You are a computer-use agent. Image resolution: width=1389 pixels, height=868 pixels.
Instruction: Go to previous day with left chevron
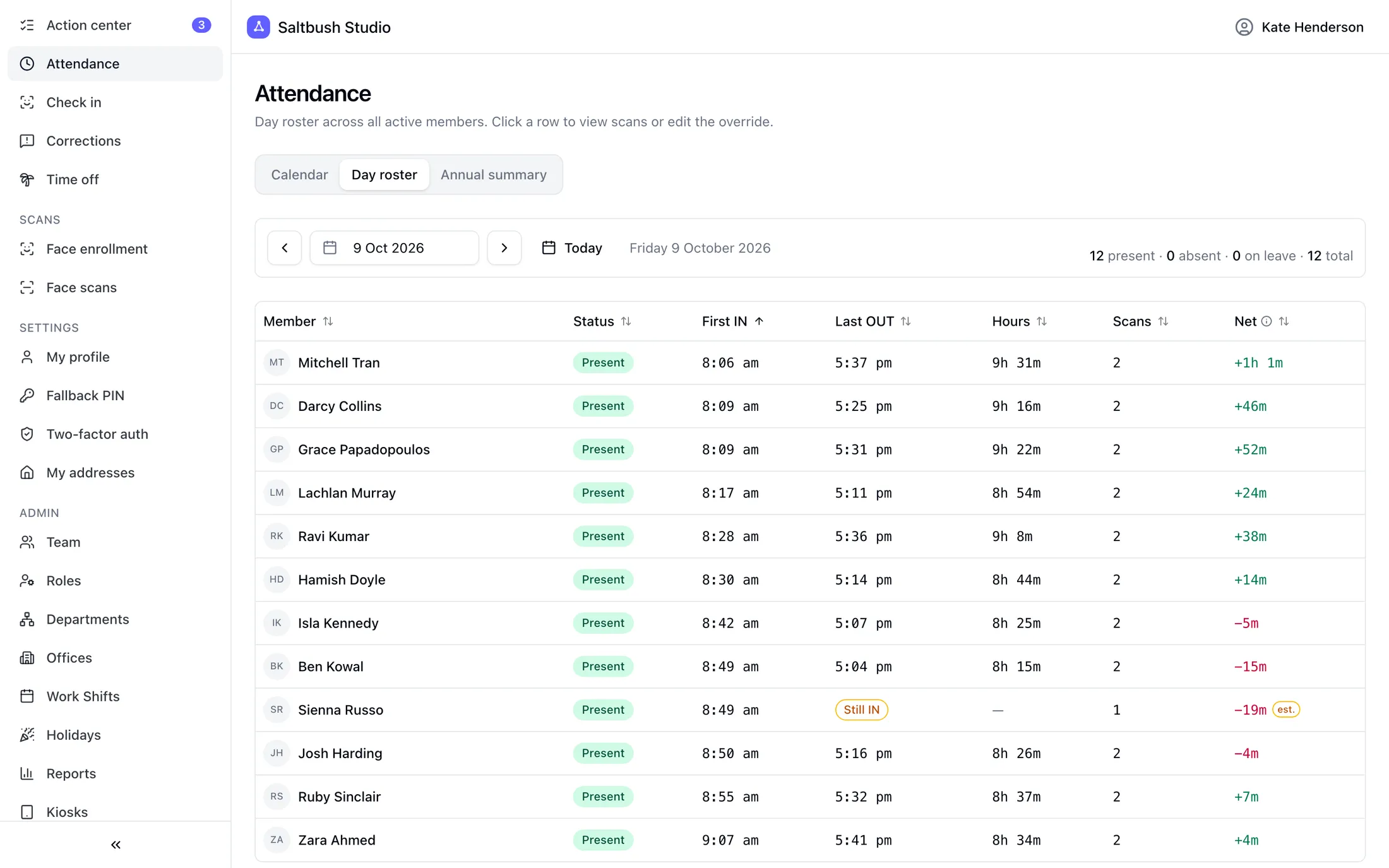pos(284,247)
